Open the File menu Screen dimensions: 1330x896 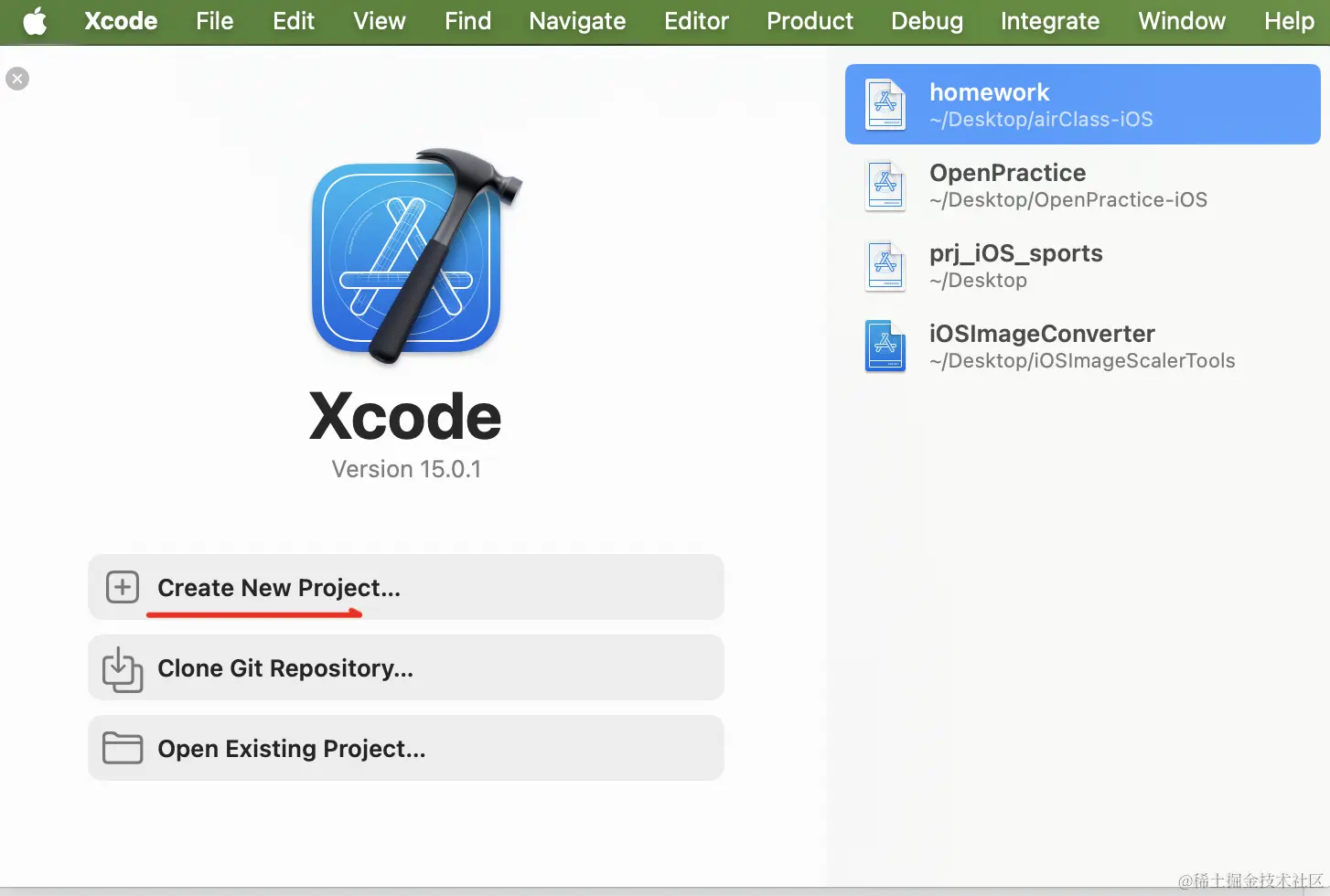tap(215, 21)
